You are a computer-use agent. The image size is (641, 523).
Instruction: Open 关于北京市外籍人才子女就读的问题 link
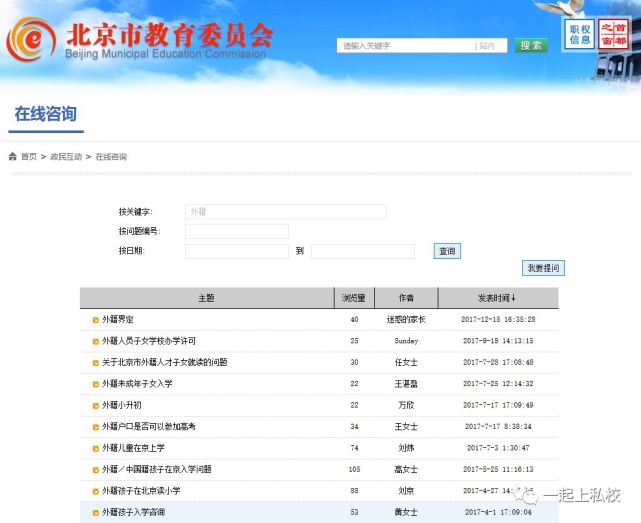[164, 362]
